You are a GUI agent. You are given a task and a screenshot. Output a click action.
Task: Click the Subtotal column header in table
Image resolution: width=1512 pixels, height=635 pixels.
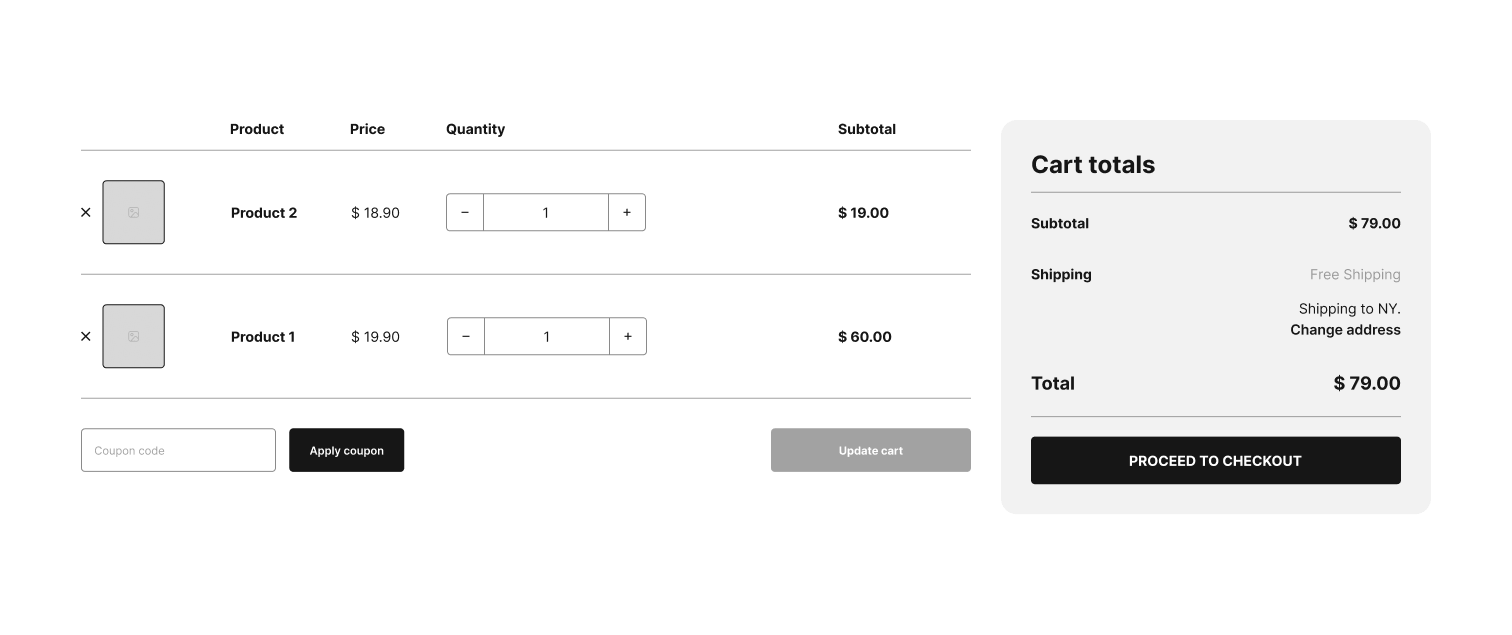tap(867, 129)
